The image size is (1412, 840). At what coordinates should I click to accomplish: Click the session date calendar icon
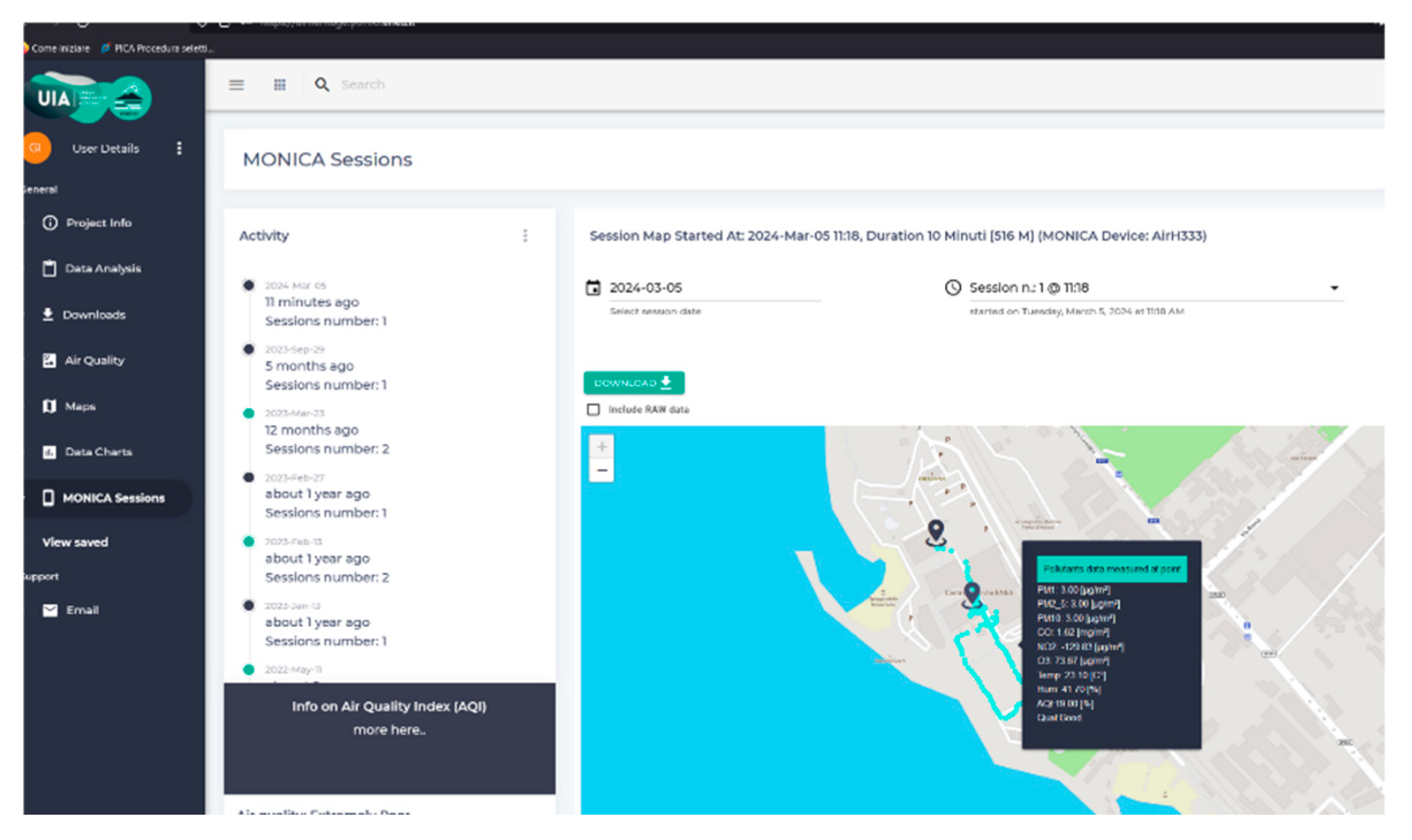pyautogui.click(x=593, y=287)
